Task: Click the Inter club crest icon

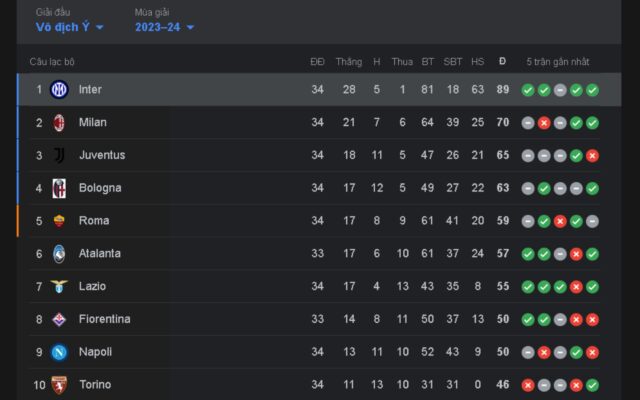Action: (x=58, y=90)
